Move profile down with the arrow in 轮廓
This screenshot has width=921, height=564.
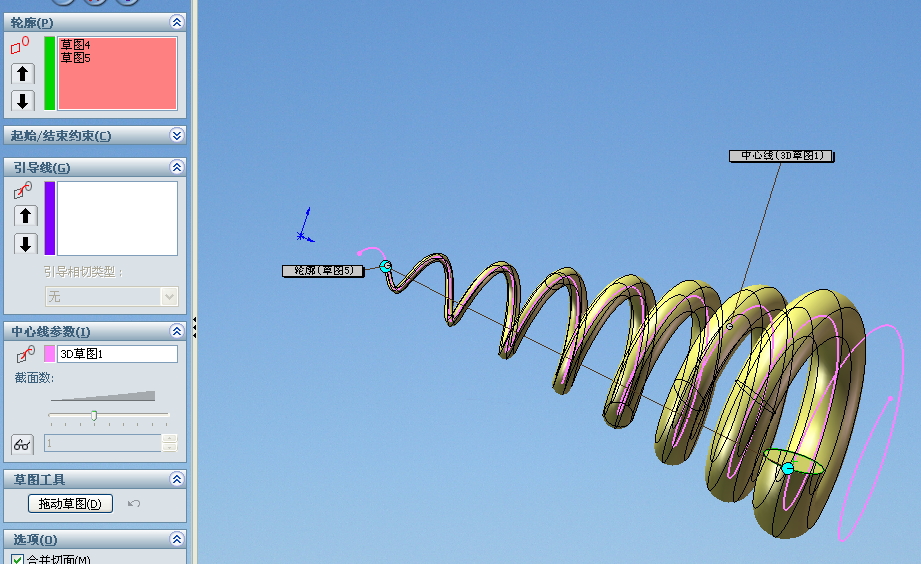(x=23, y=100)
